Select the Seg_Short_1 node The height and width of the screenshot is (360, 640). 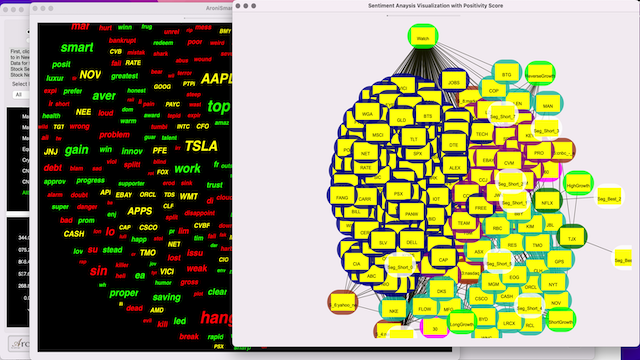514,202
